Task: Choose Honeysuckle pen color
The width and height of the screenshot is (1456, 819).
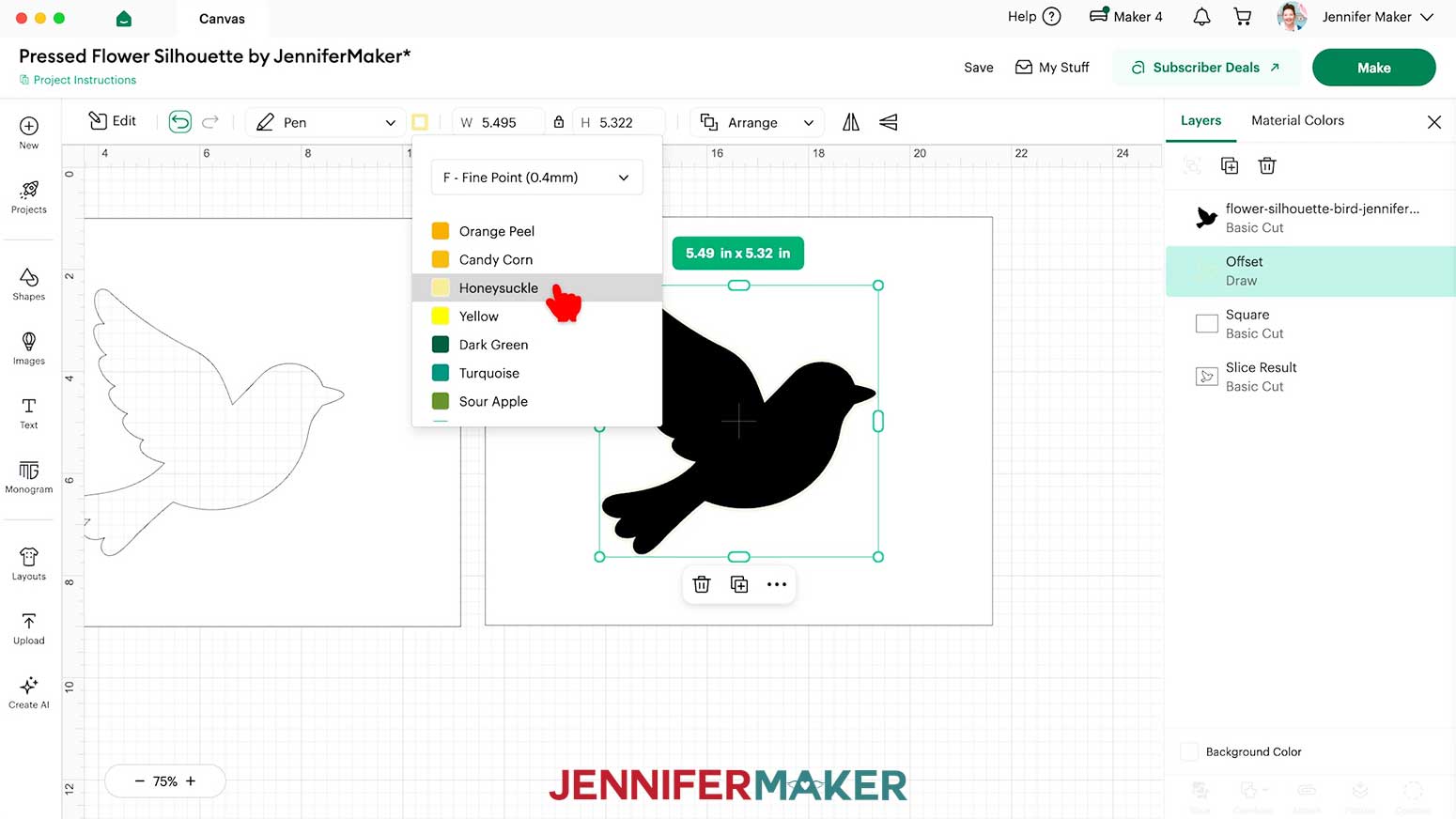Action: click(x=537, y=287)
